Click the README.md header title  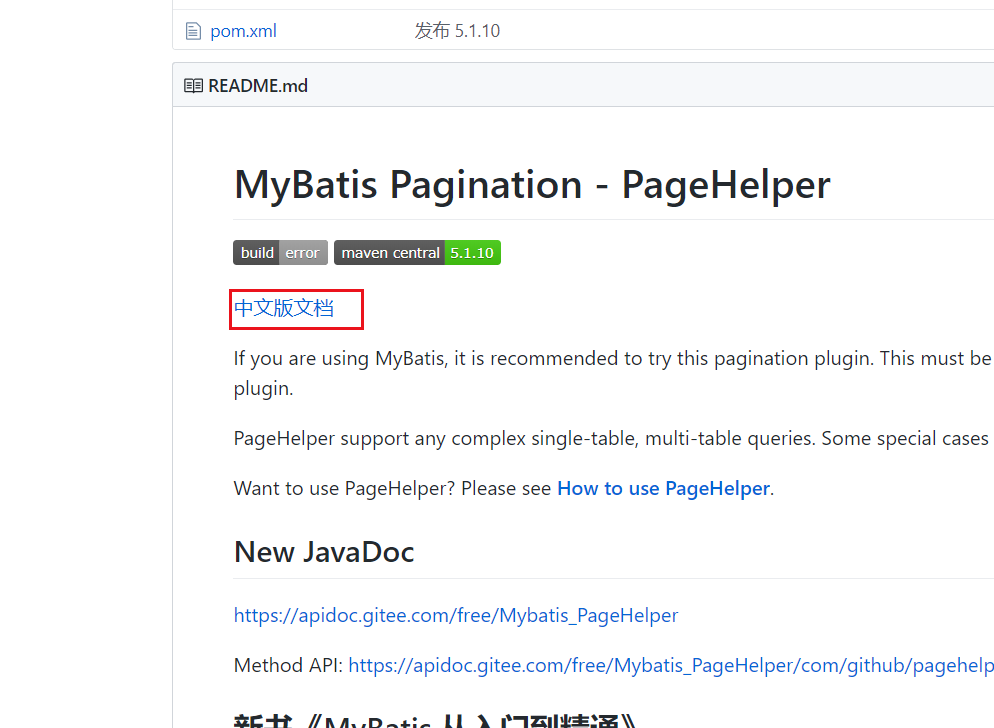258,86
